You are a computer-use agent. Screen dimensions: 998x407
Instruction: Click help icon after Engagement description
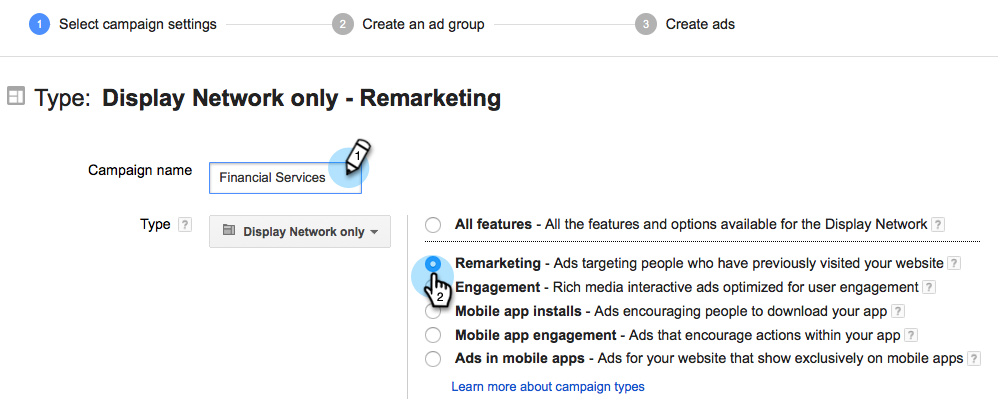tap(929, 287)
